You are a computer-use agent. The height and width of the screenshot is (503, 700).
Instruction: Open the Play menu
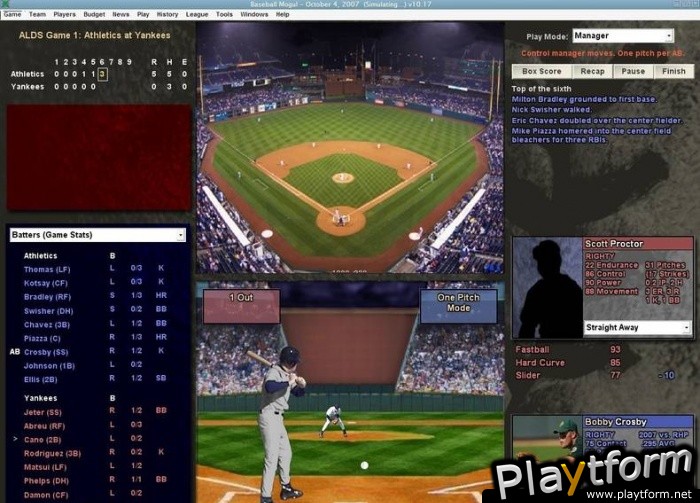pyautogui.click(x=143, y=14)
